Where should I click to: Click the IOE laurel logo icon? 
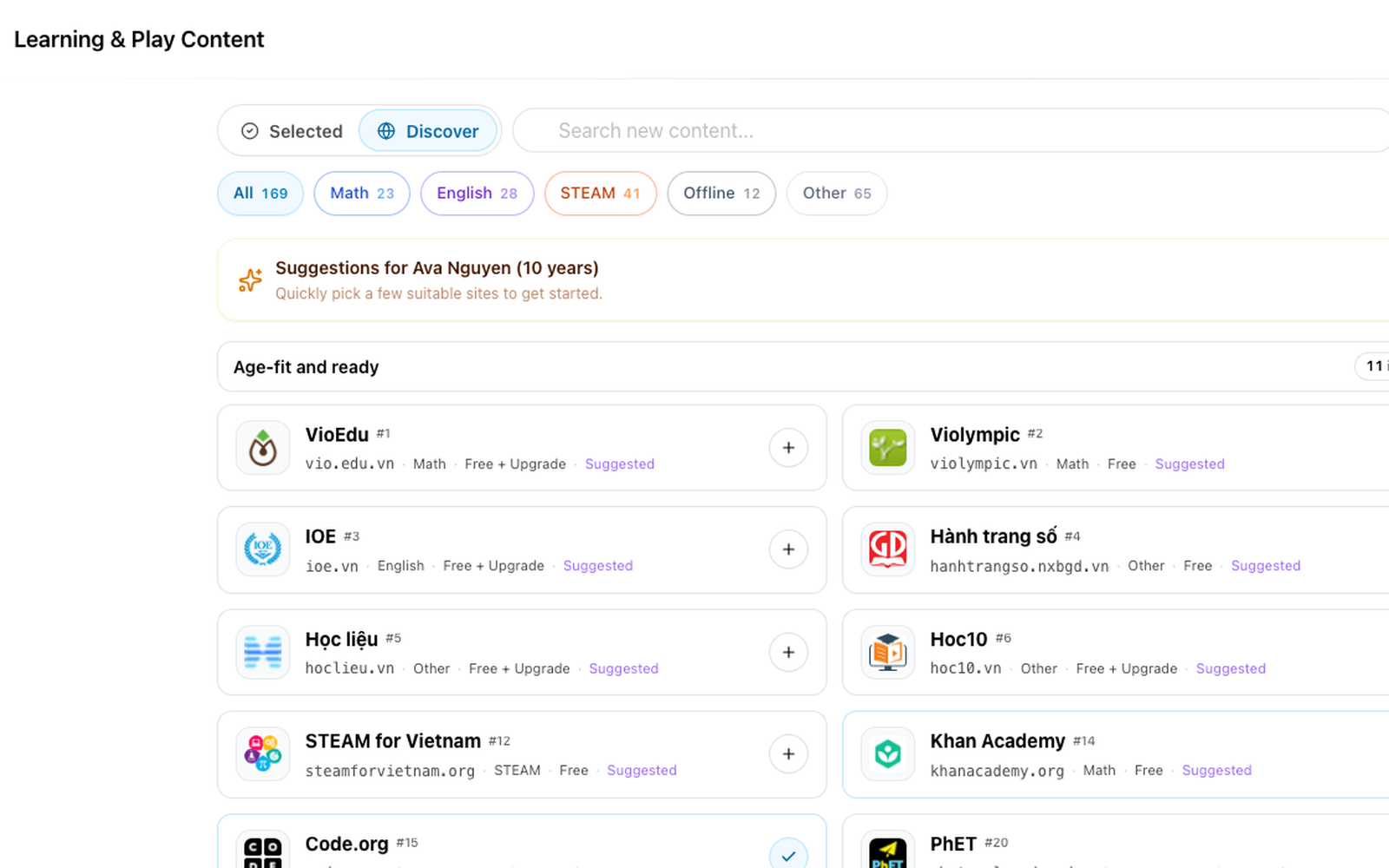(263, 549)
